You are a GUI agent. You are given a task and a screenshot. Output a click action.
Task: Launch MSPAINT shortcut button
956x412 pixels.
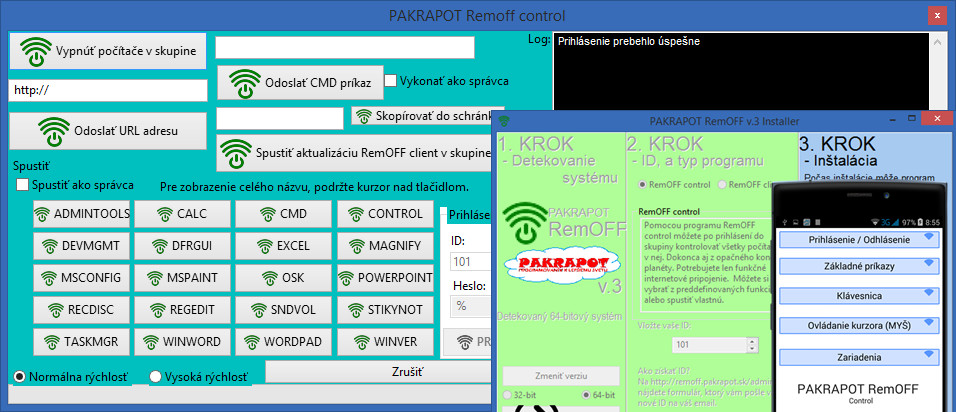(x=183, y=278)
